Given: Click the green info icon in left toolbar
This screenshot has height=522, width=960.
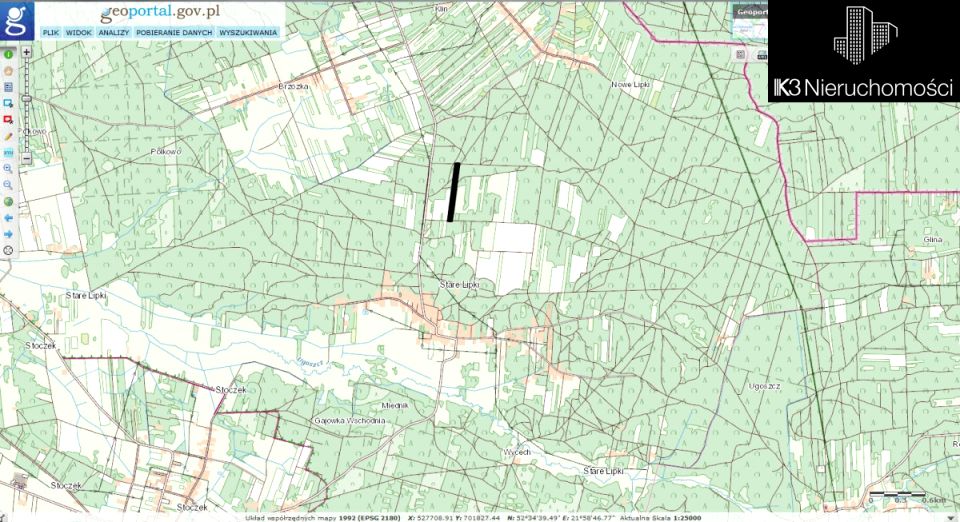Looking at the screenshot, I should (8, 55).
